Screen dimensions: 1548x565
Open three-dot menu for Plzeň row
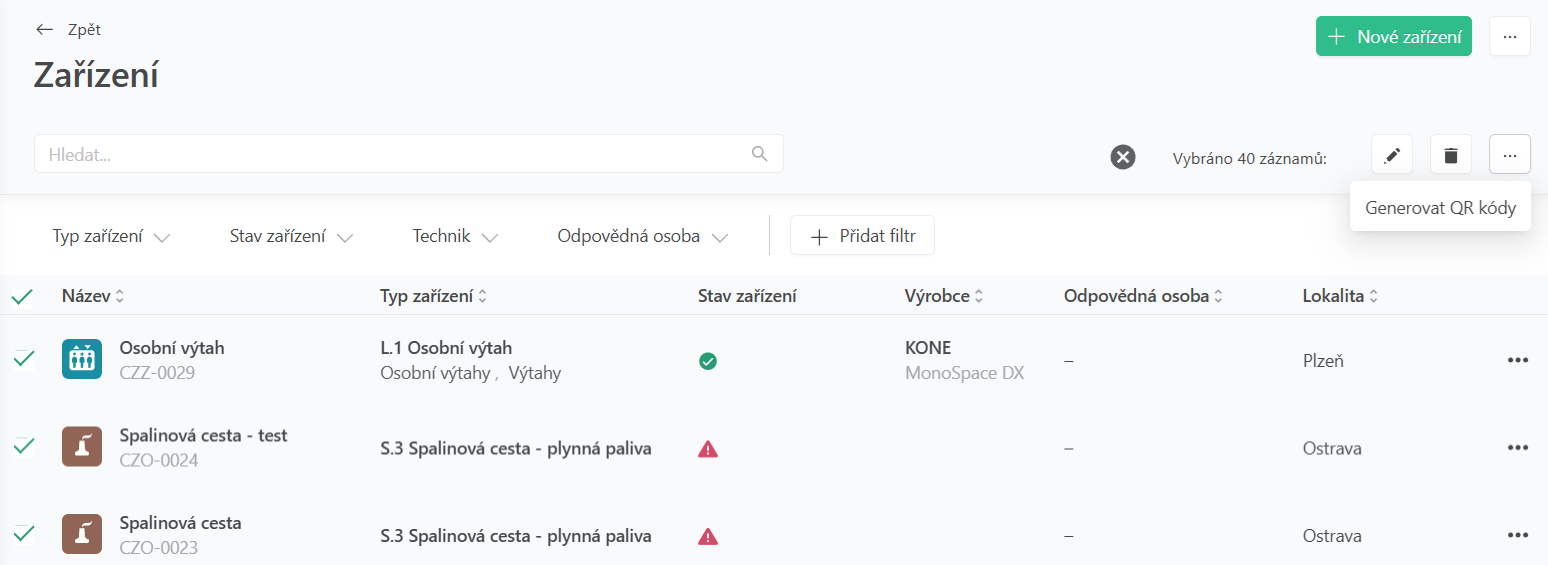(x=1517, y=360)
